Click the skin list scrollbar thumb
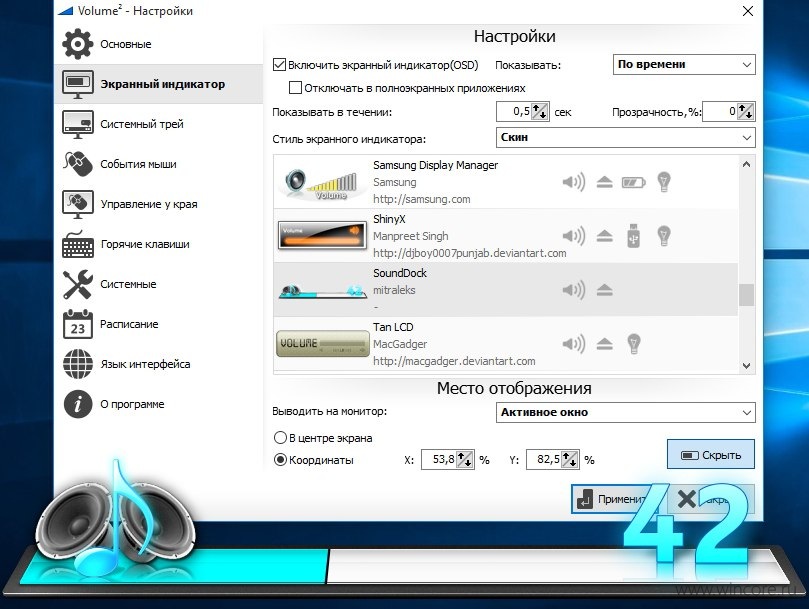Viewport: 809px width, 609px height. coord(746,295)
